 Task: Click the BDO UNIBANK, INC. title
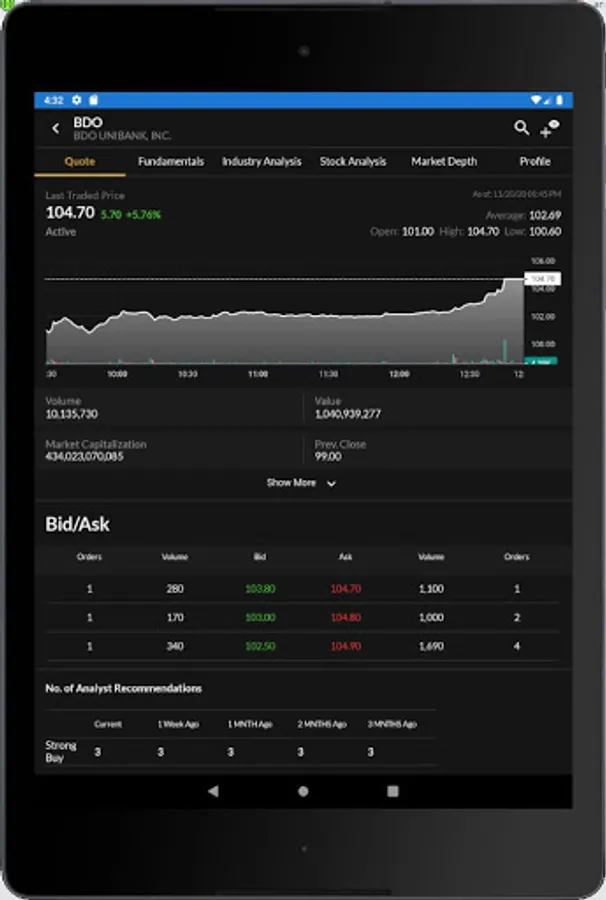pos(122,136)
